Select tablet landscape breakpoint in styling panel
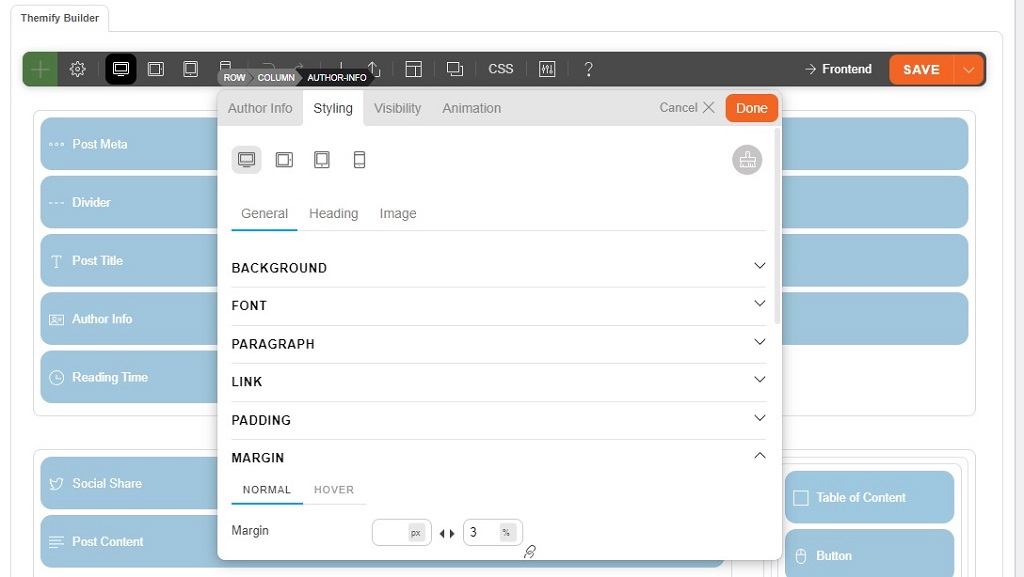 tap(284, 160)
